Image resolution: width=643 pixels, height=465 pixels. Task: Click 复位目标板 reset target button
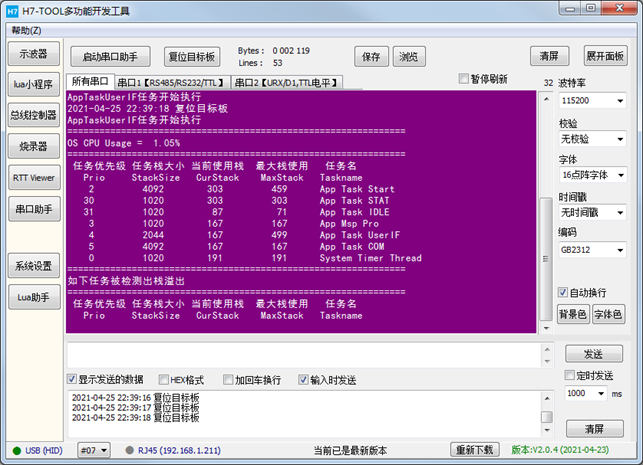pyautogui.click(x=192, y=57)
